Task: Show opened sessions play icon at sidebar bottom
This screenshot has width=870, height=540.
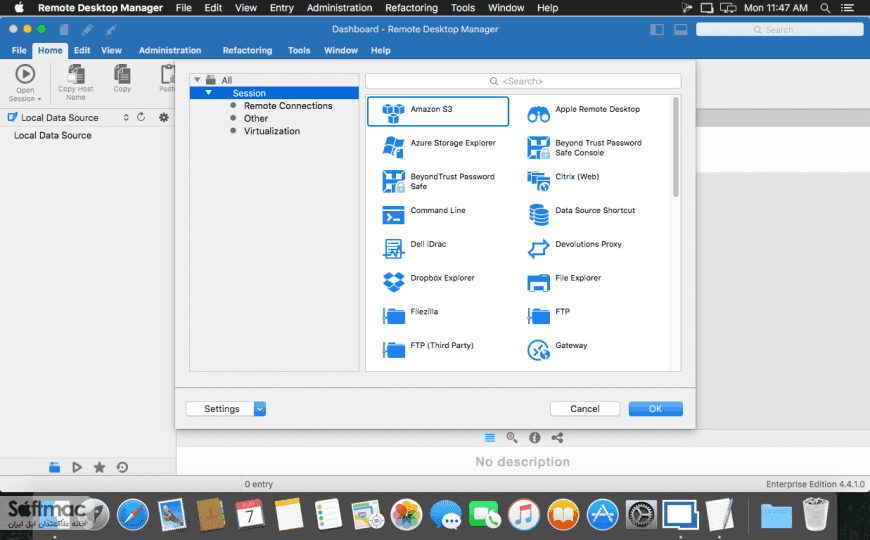Action: click(77, 467)
